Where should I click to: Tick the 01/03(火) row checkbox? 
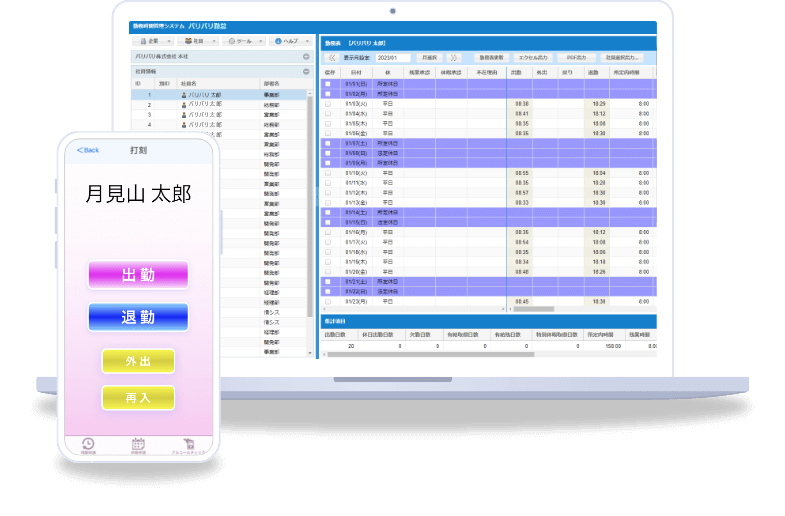(x=328, y=104)
